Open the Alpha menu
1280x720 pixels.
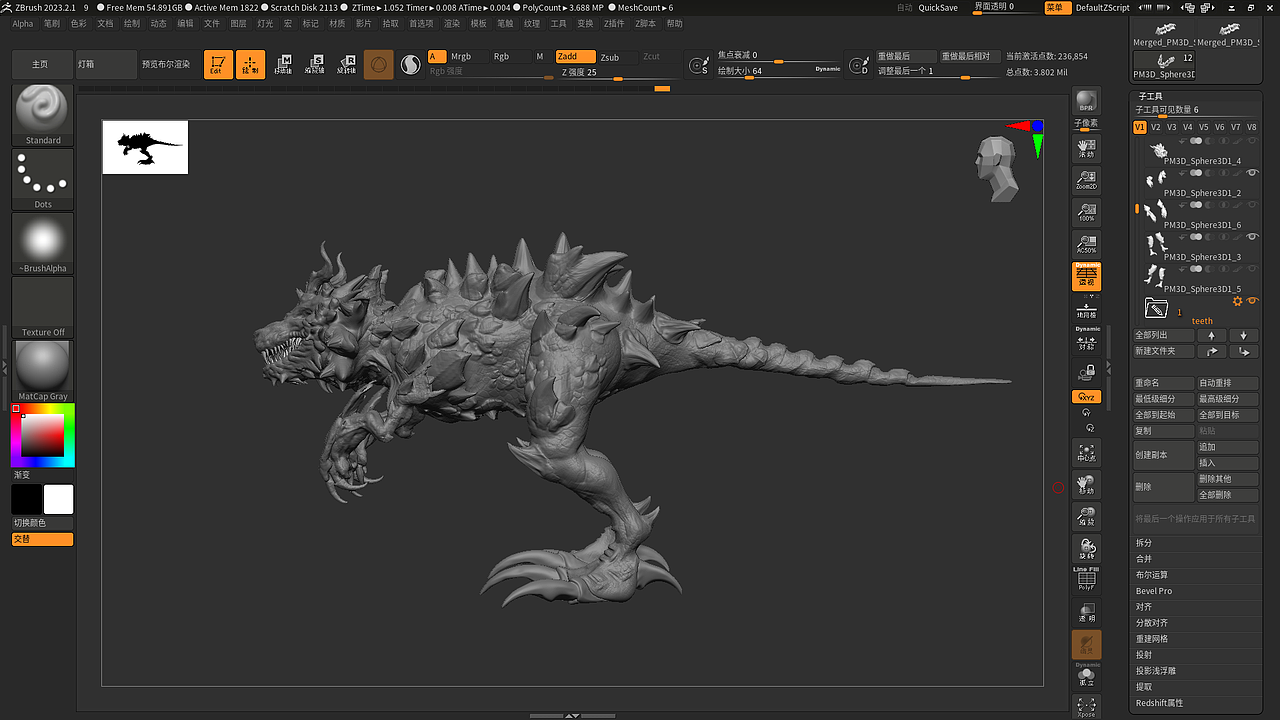click(22, 23)
